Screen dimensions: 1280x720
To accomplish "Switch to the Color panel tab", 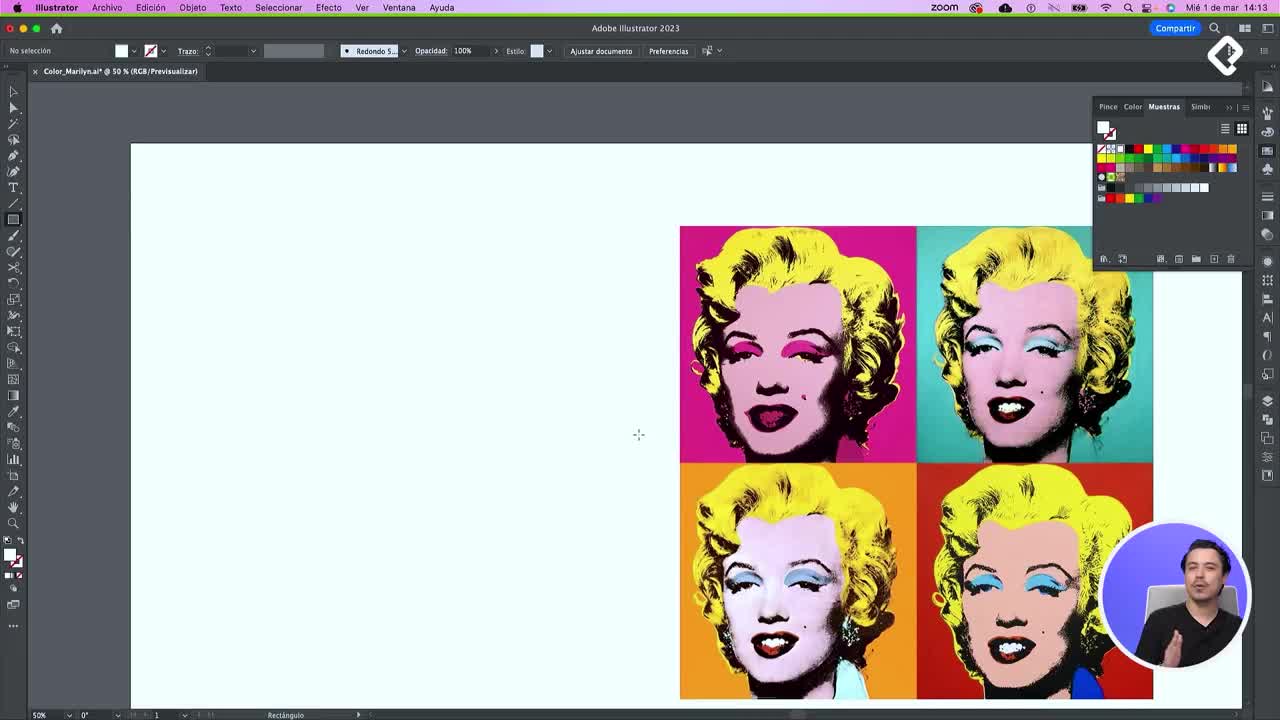I will [x=1133, y=107].
